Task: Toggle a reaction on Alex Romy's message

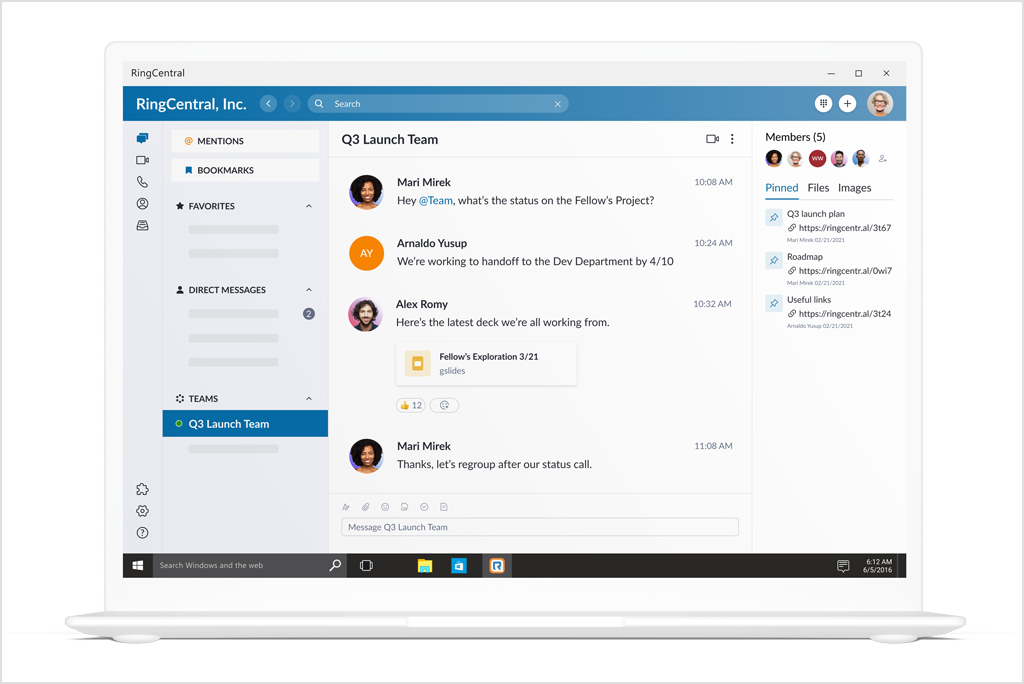Action: pyautogui.click(x=443, y=405)
